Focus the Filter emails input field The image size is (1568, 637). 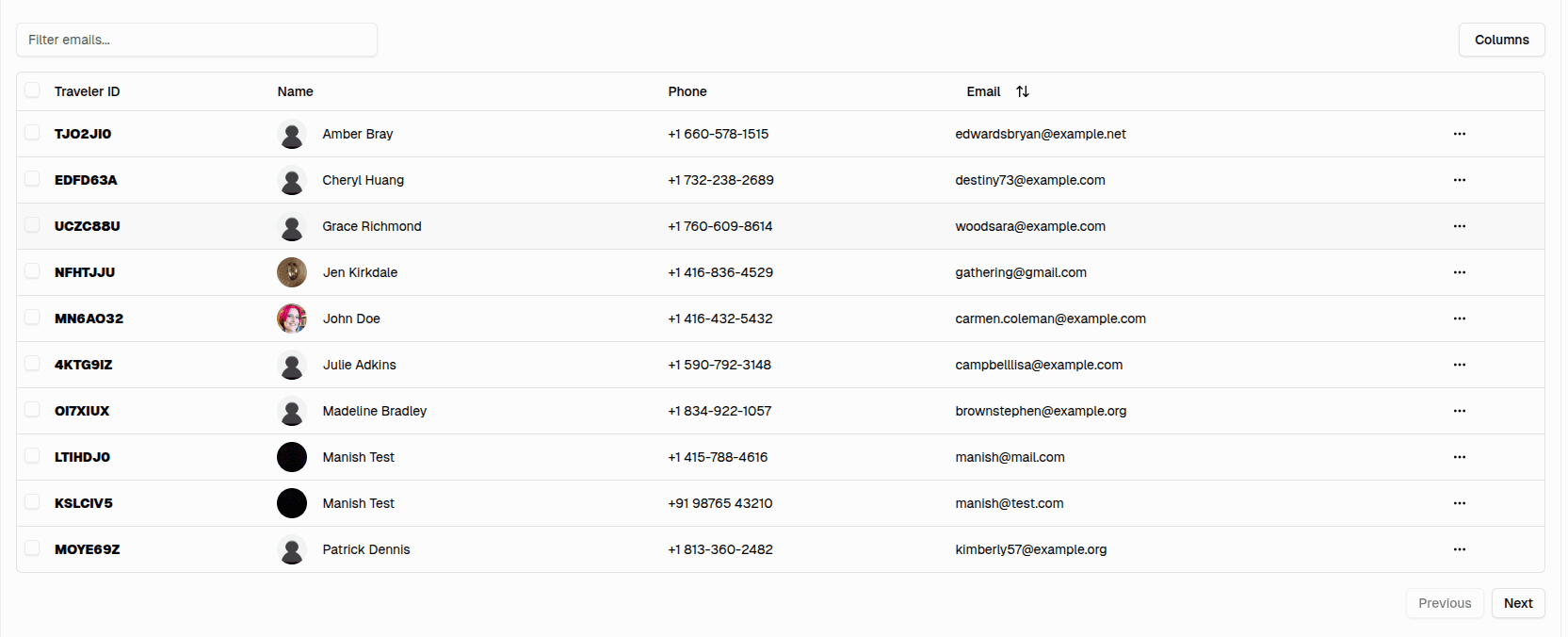197,40
